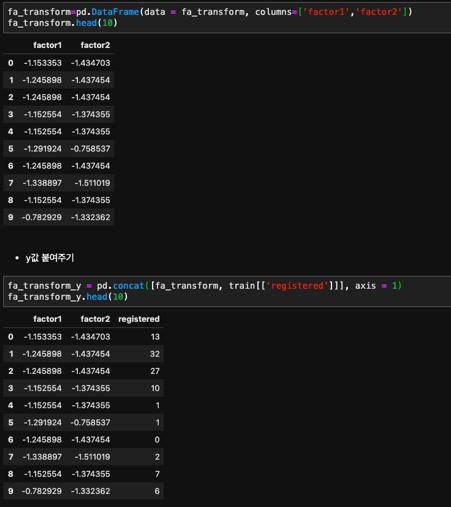Click factor2 -1.437454 in row 2 of registered table
Screen dimensions: 451x507
91,371
